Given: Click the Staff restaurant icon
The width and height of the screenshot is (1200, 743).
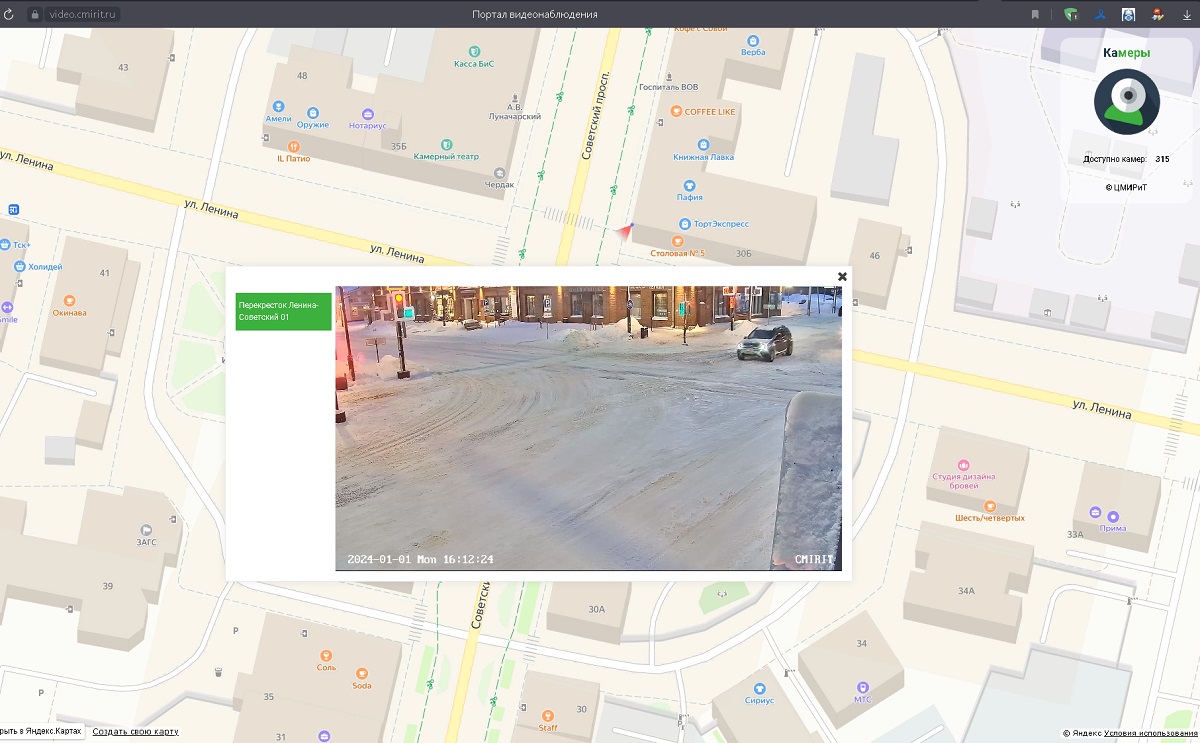Looking at the screenshot, I should 547,715.
